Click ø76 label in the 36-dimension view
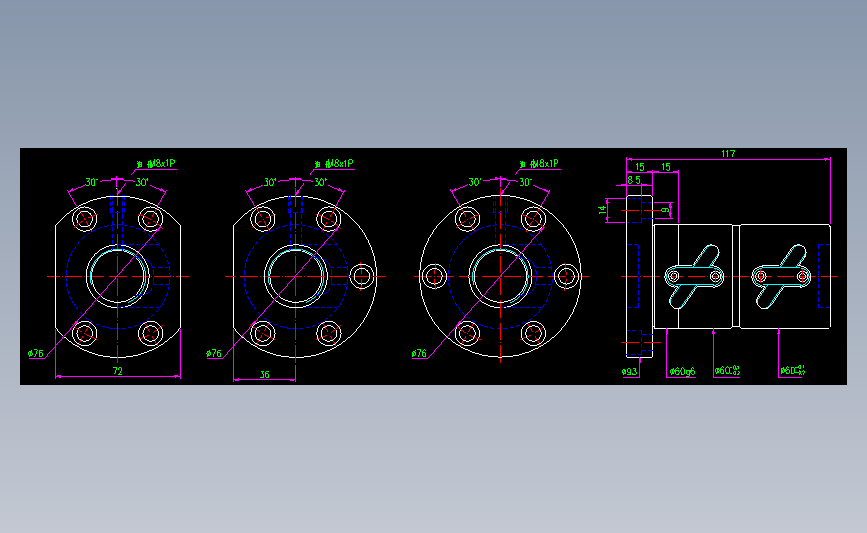The height and width of the screenshot is (533, 867). pos(213,353)
